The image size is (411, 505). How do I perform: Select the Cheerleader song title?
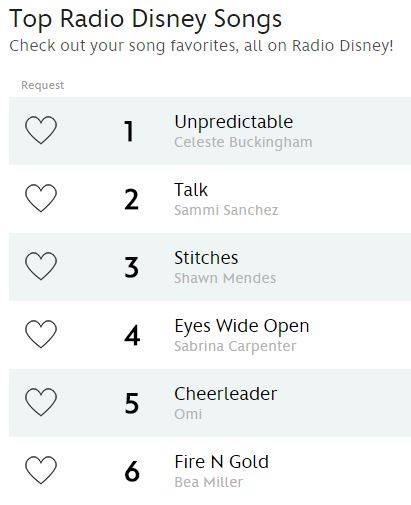click(x=226, y=394)
